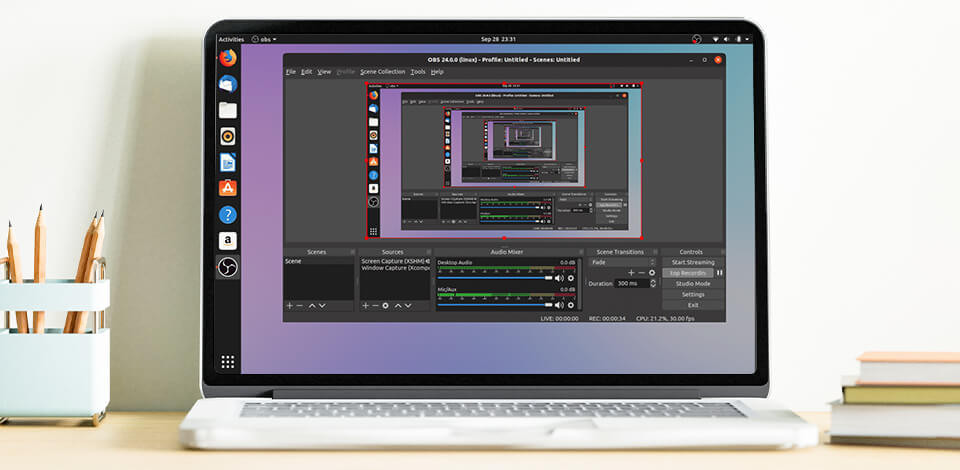Open the View menu
The width and height of the screenshot is (960, 470).
[x=324, y=72]
